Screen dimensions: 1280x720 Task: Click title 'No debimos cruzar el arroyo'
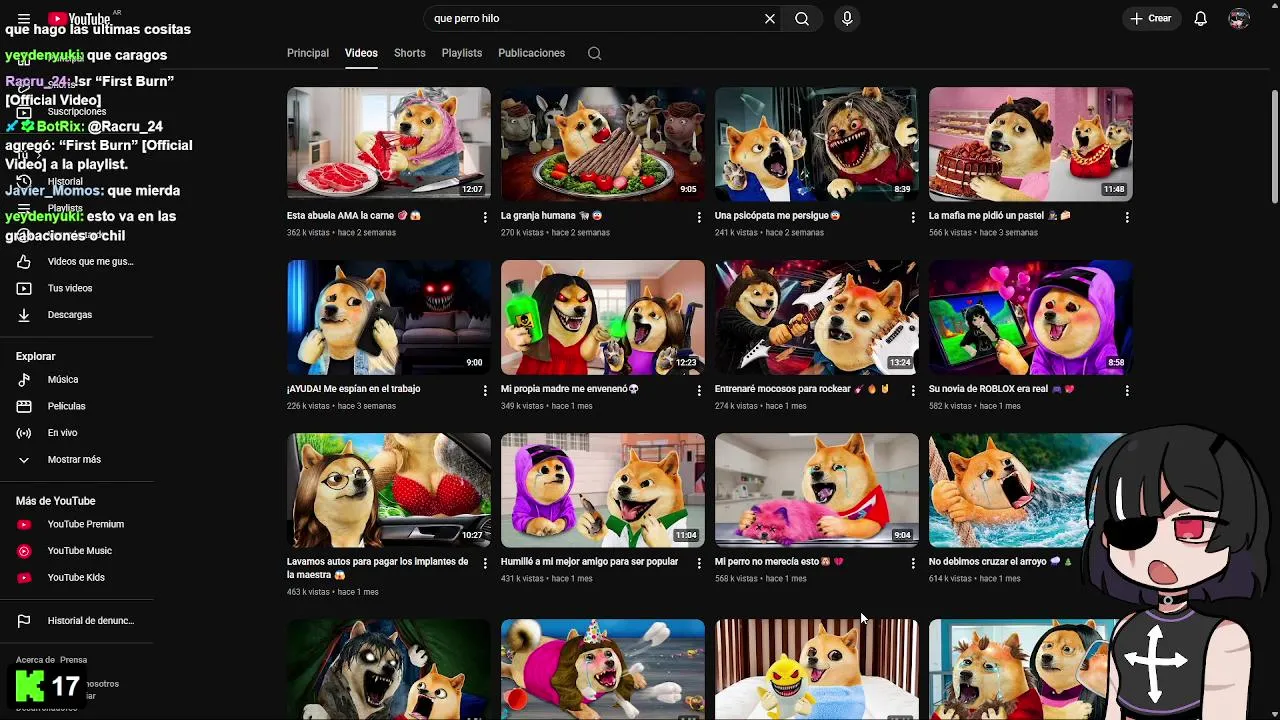[x=1000, y=562]
